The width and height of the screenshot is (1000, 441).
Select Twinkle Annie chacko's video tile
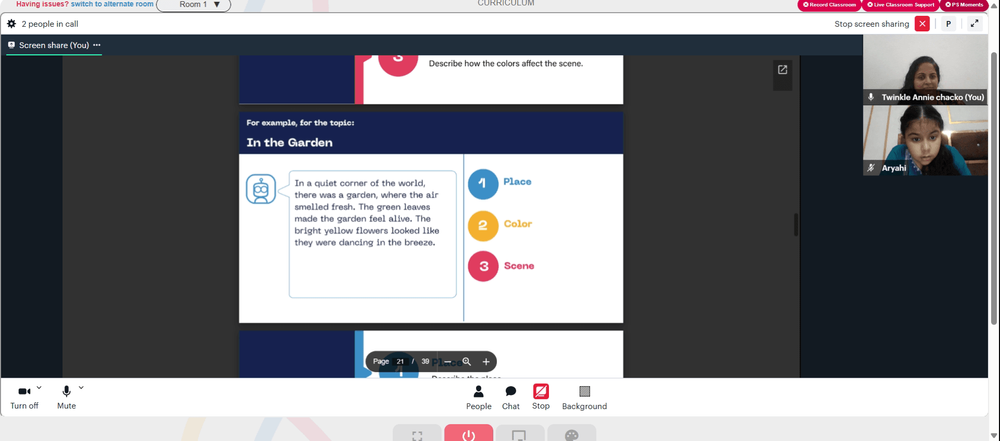coord(925,70)
